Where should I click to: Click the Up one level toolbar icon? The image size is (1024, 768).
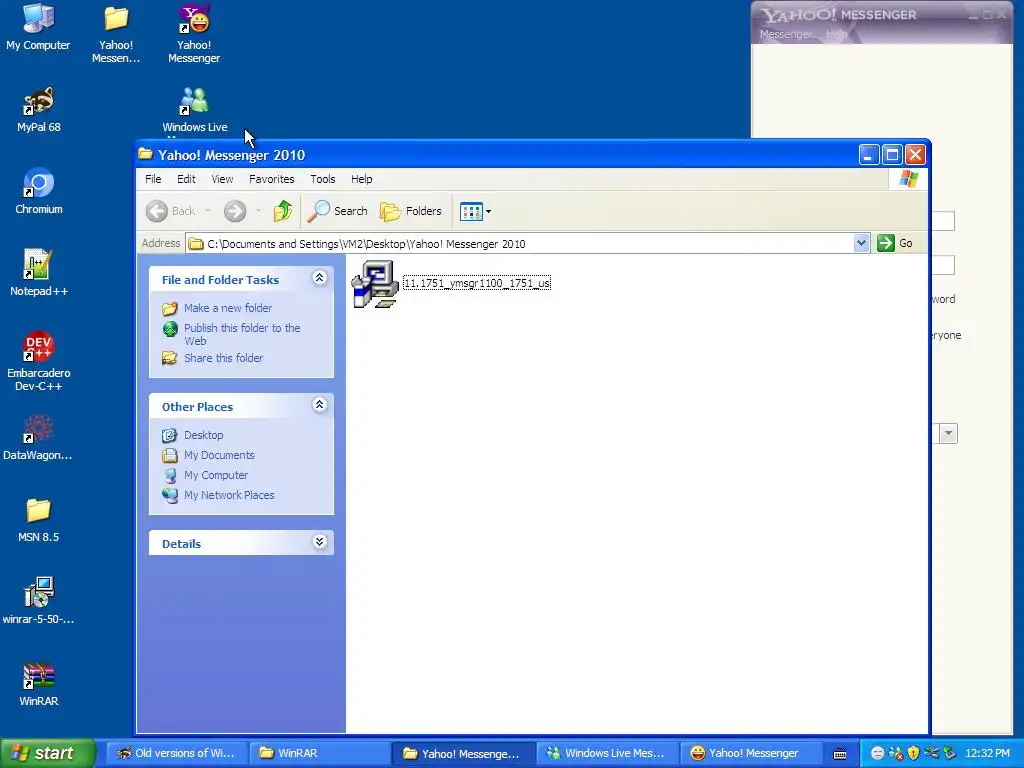click(283, 211)
